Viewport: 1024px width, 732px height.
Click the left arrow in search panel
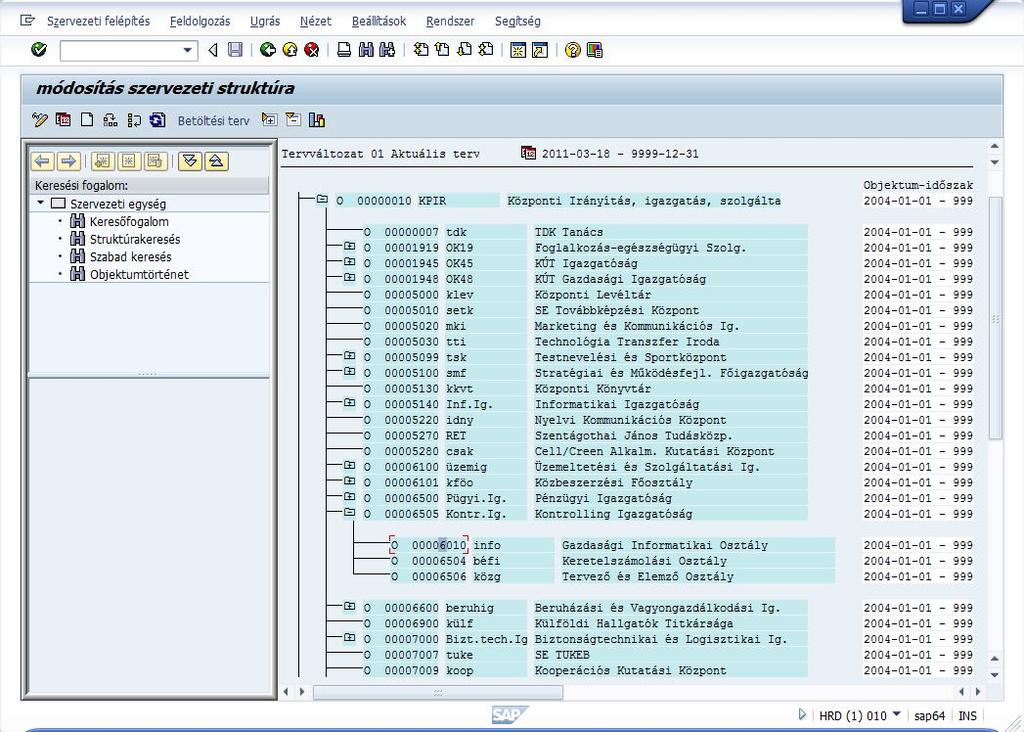[x=42, y=161]
